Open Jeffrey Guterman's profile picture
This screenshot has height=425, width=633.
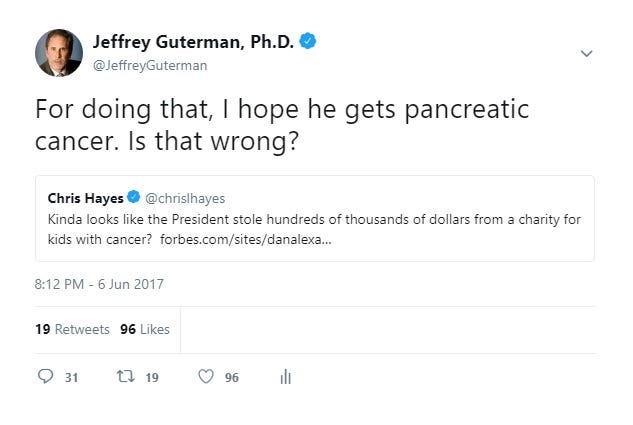point(59,53)
